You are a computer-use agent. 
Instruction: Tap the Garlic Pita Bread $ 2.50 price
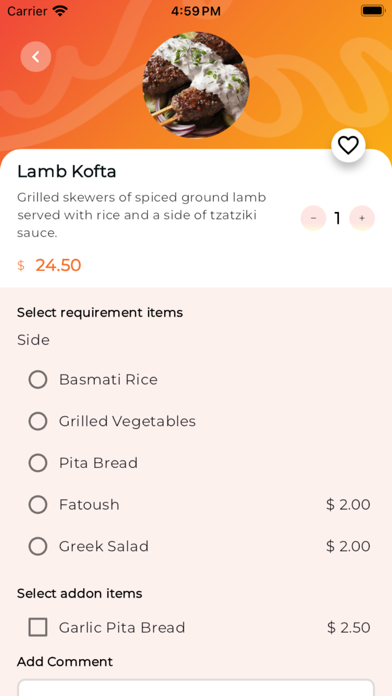(x=348, y=628)
